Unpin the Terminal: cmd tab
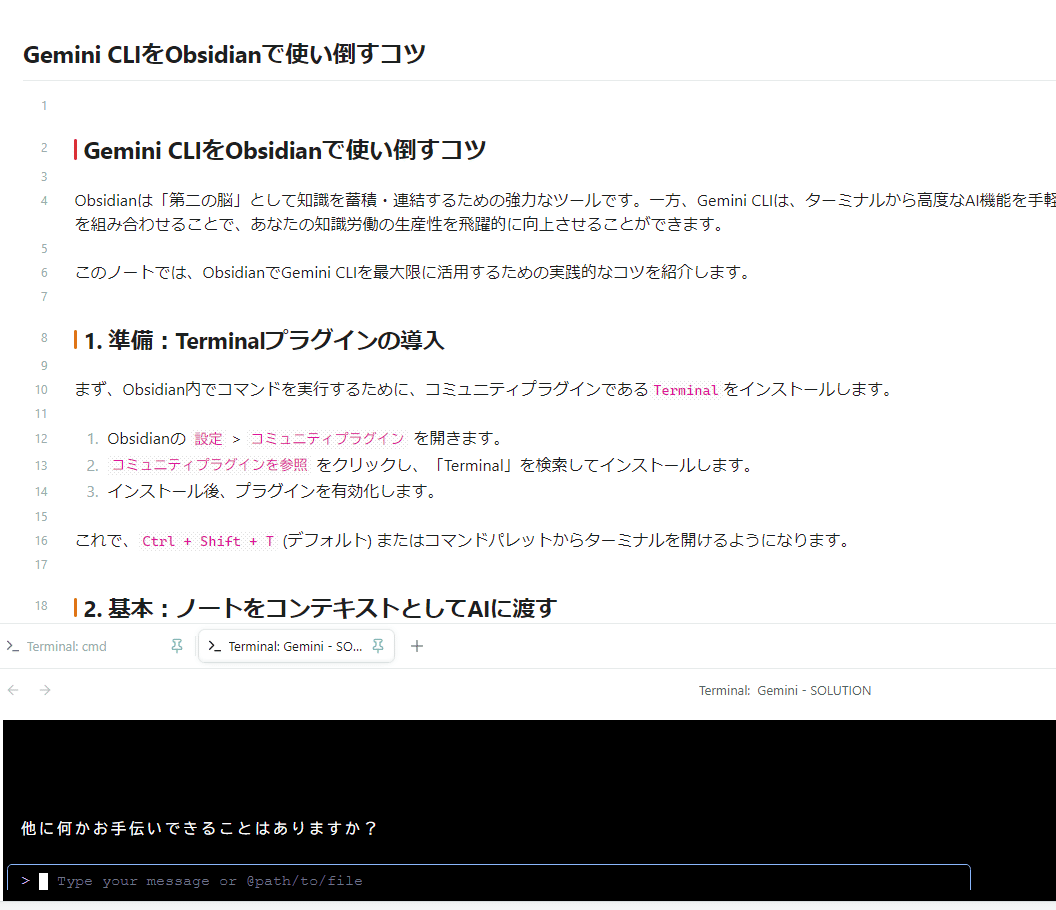 176,646
